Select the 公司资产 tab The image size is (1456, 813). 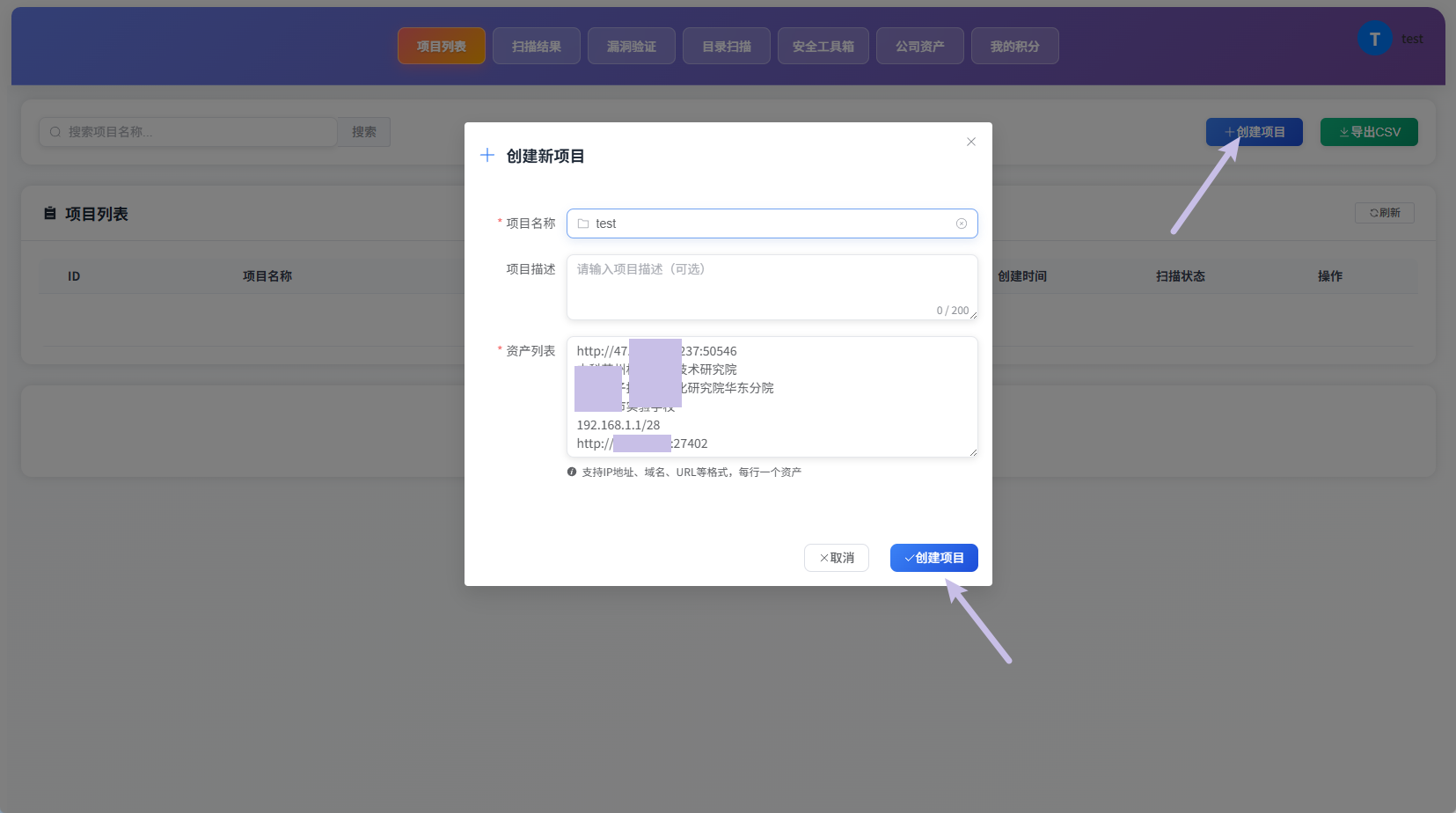[920, 46]
